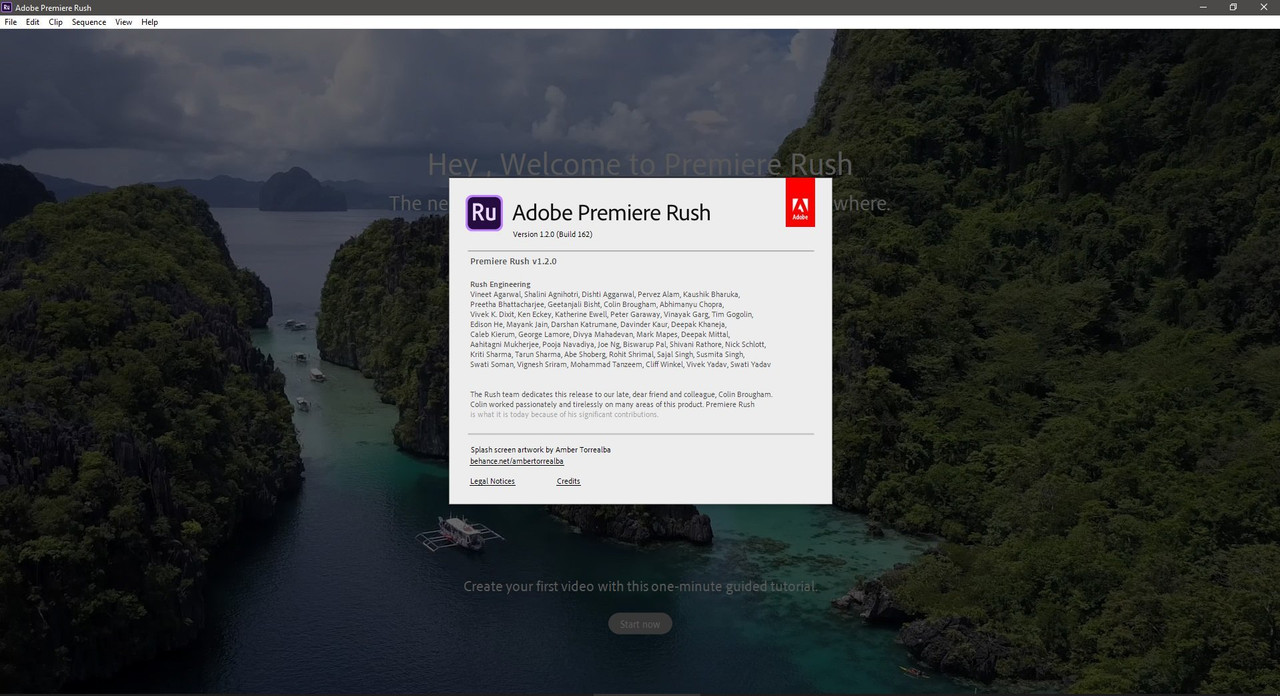Click the red Adobe logo badge

click(800, 203)
